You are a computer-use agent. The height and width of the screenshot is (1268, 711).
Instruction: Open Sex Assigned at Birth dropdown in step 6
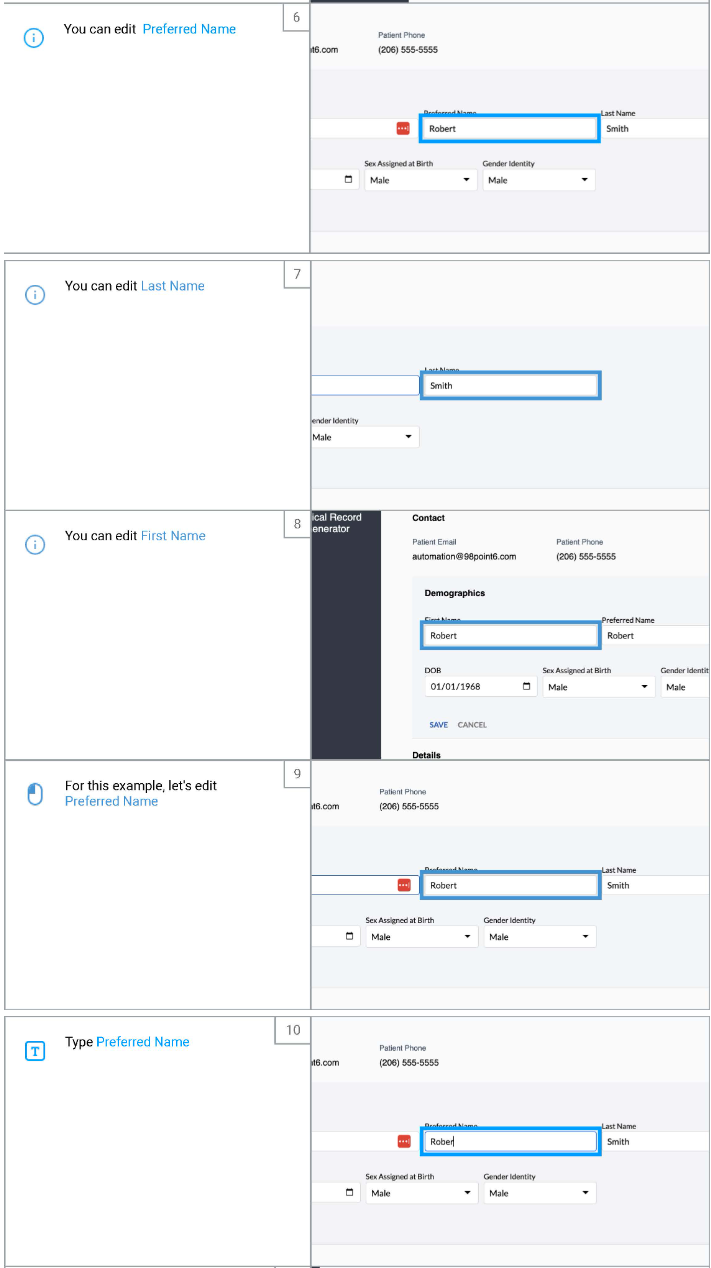[x=421, y=180]
